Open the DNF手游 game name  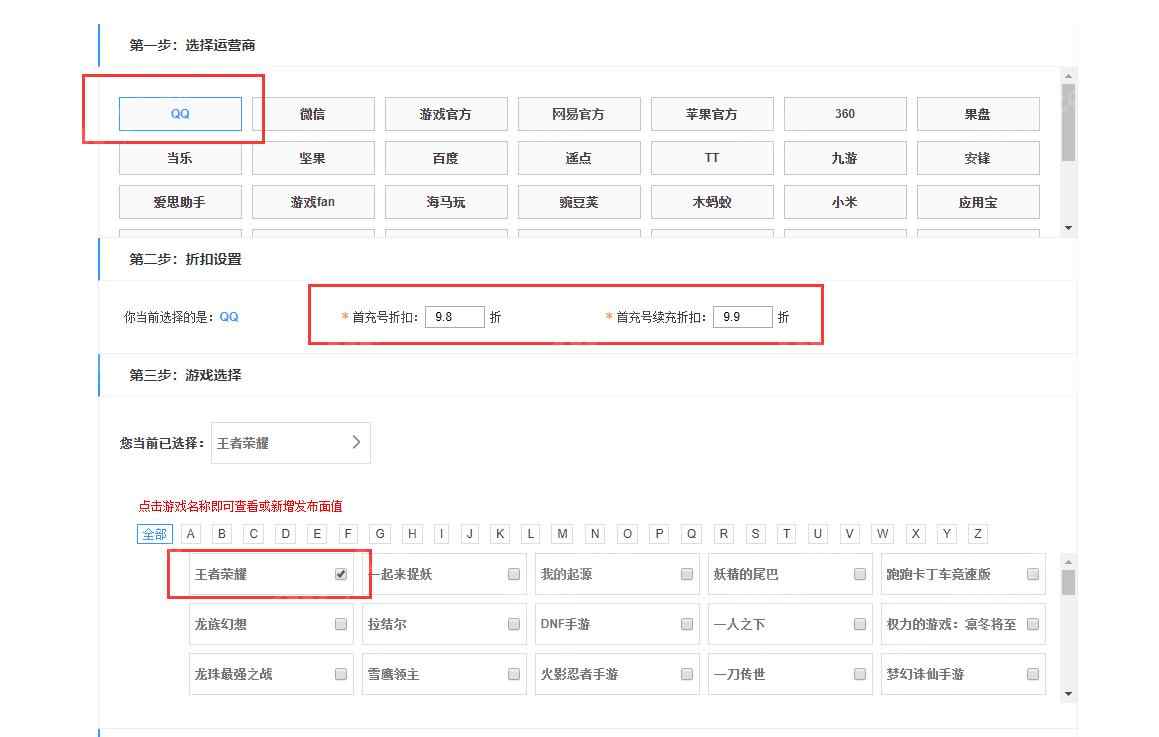click(565, 625)
